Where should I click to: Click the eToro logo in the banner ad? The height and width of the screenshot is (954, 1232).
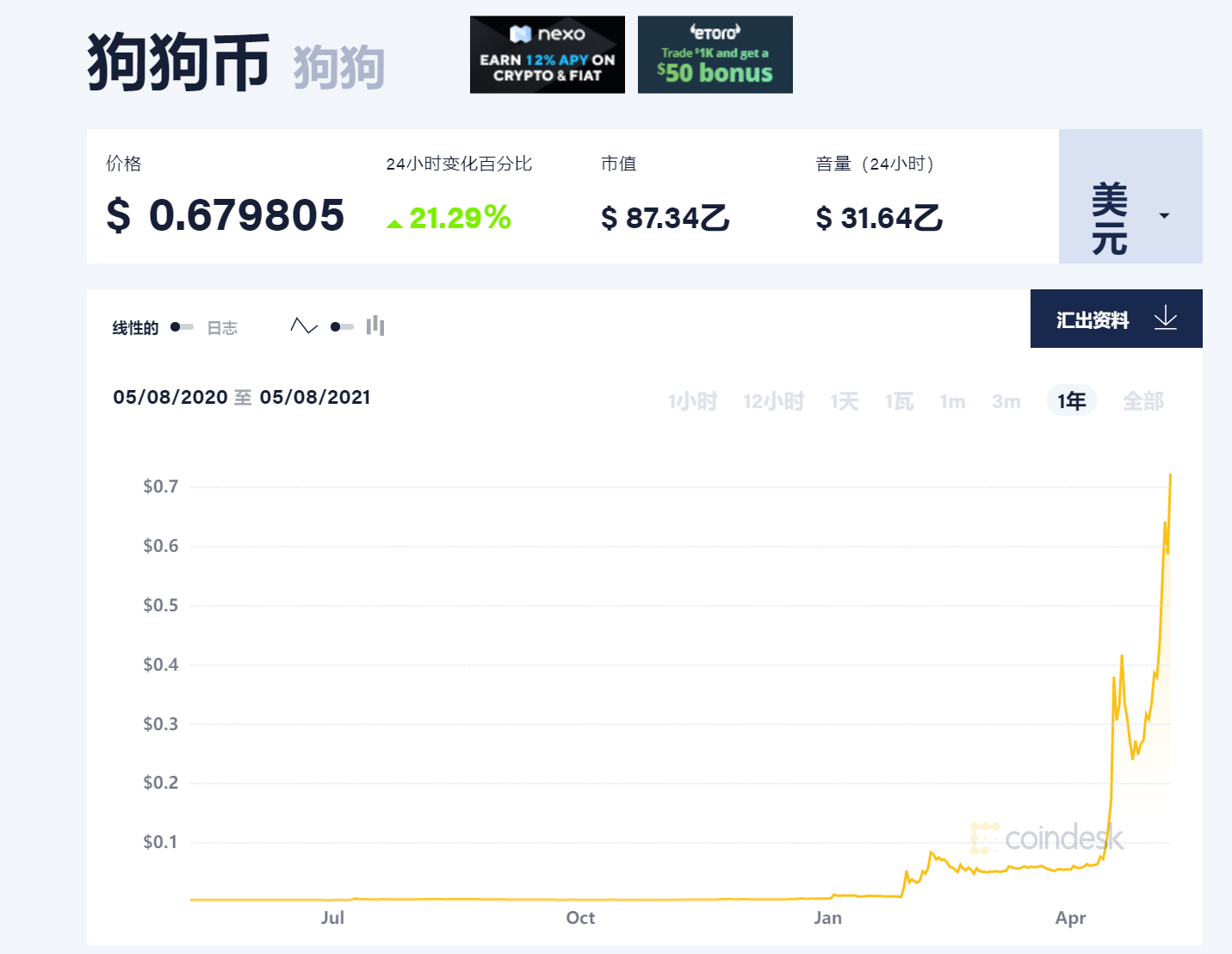point(715,32)
